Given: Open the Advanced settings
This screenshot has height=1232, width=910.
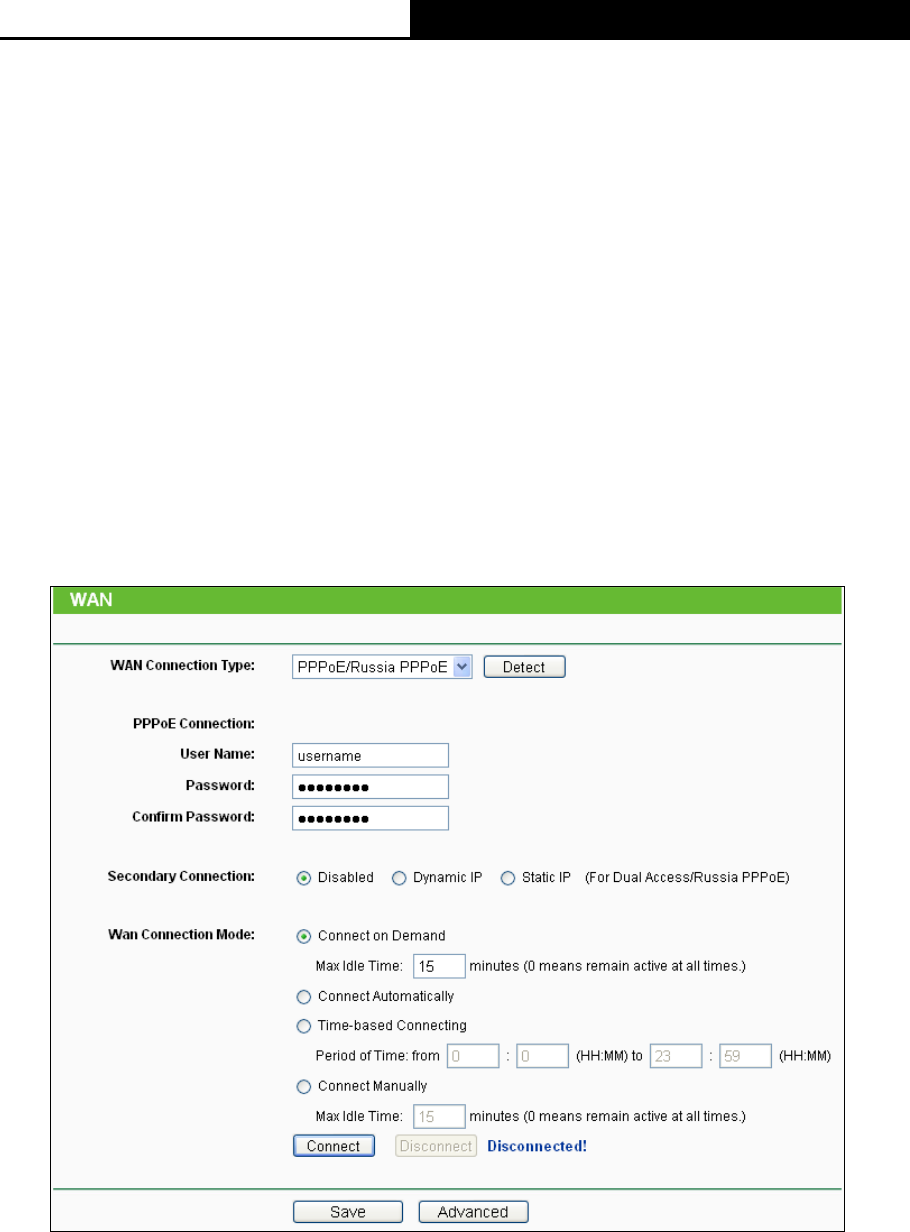Looking at the screenshot, I should point(473,1212).
